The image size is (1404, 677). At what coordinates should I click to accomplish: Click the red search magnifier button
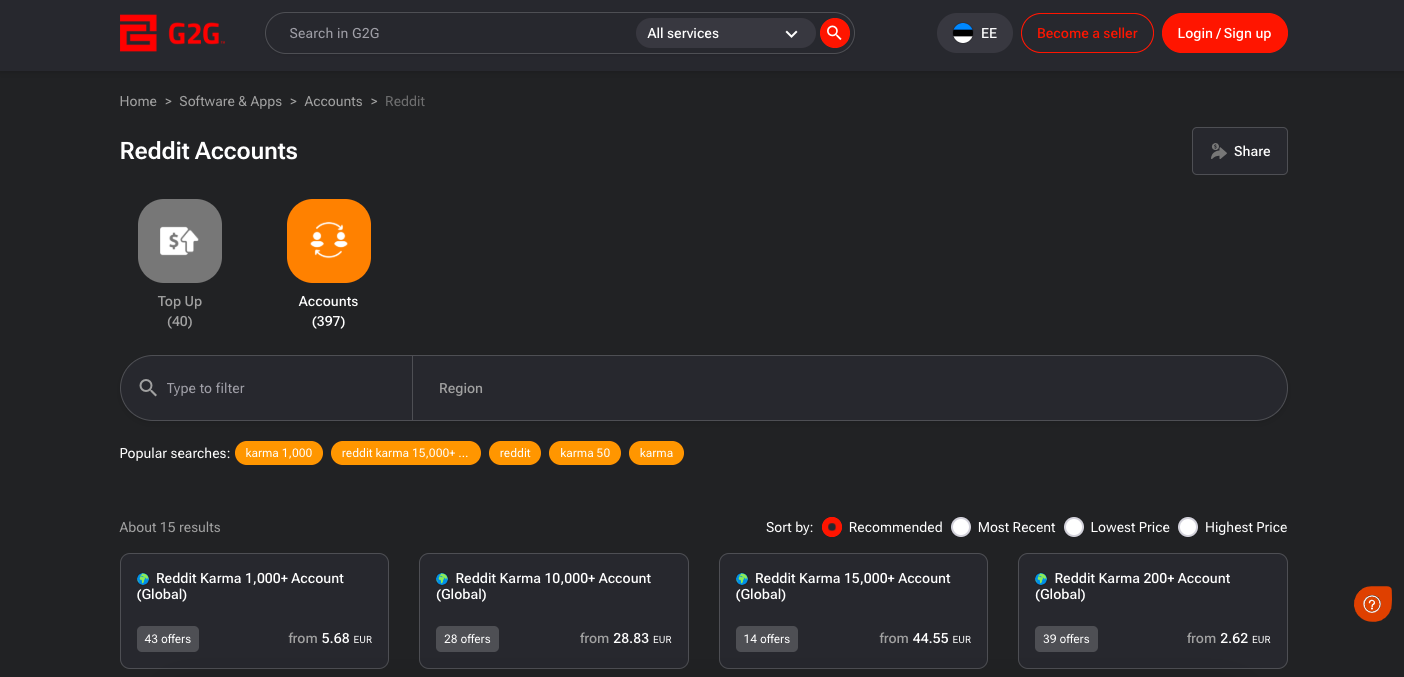point(834,33)
